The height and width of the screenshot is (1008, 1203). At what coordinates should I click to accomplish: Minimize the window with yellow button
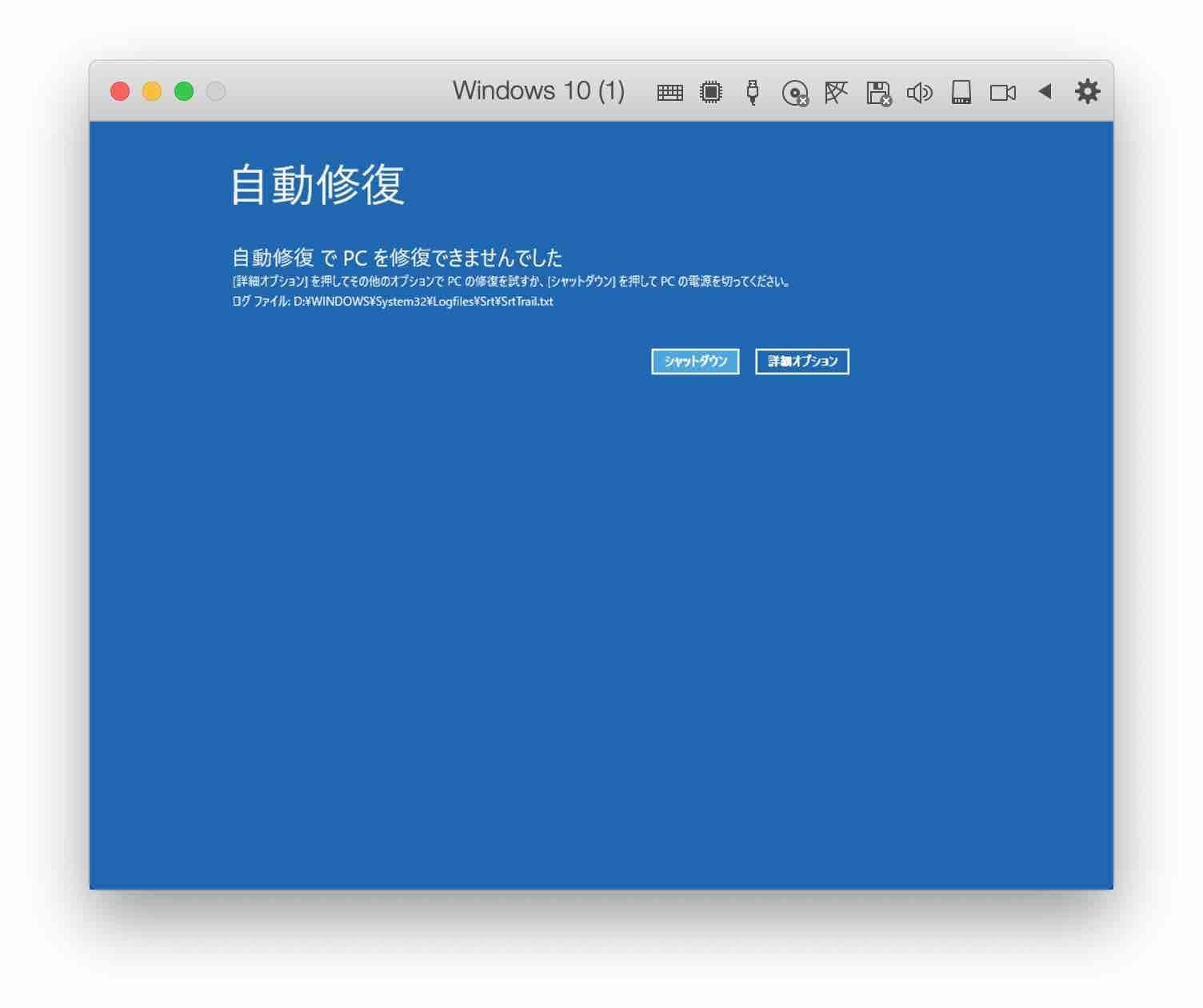click(152, 91)
